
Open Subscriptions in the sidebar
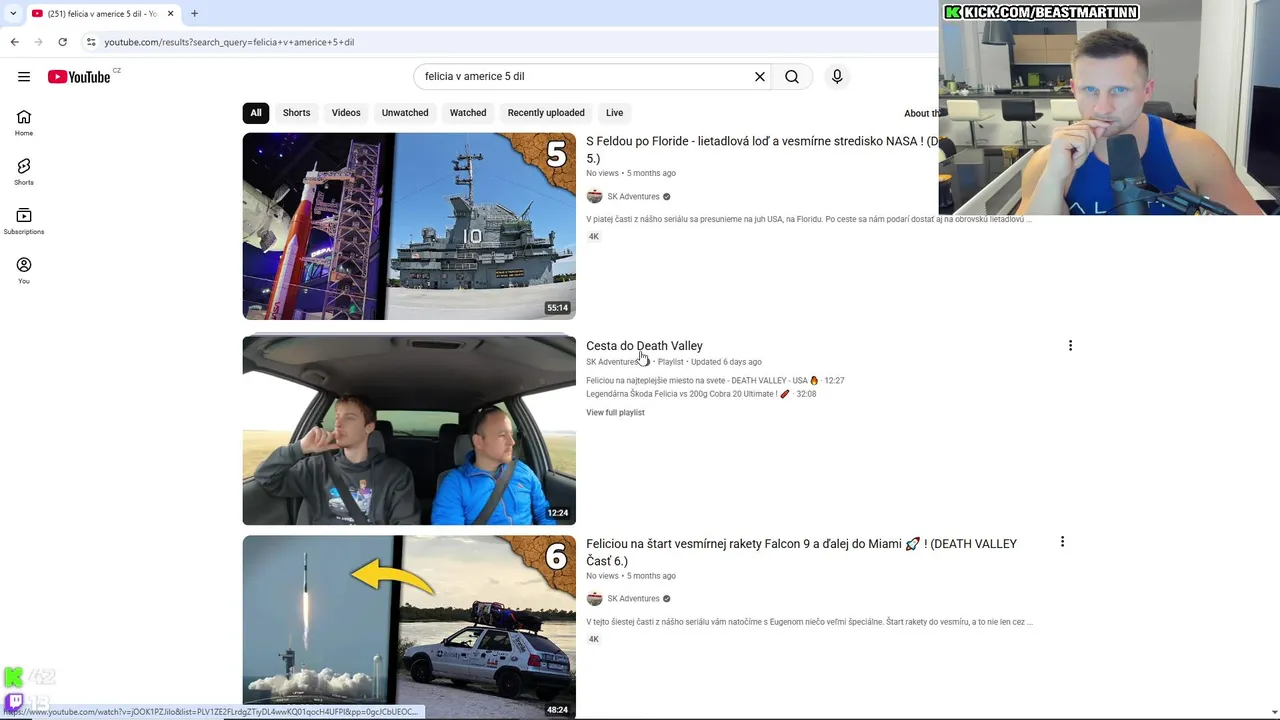coord(24,221)
